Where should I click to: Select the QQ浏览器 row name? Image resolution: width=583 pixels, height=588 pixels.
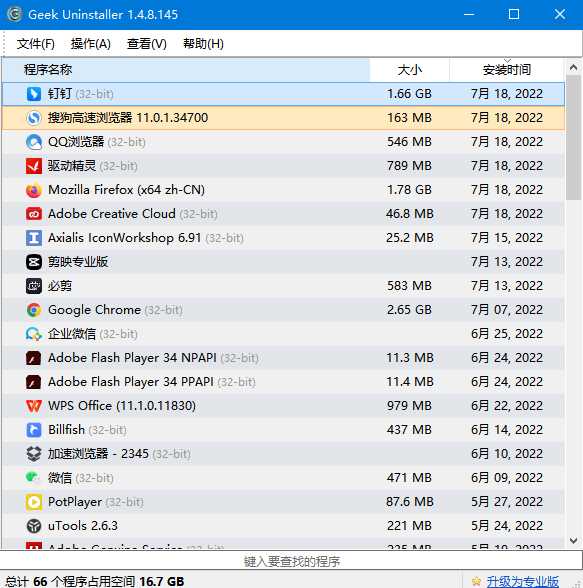(76, 142)
